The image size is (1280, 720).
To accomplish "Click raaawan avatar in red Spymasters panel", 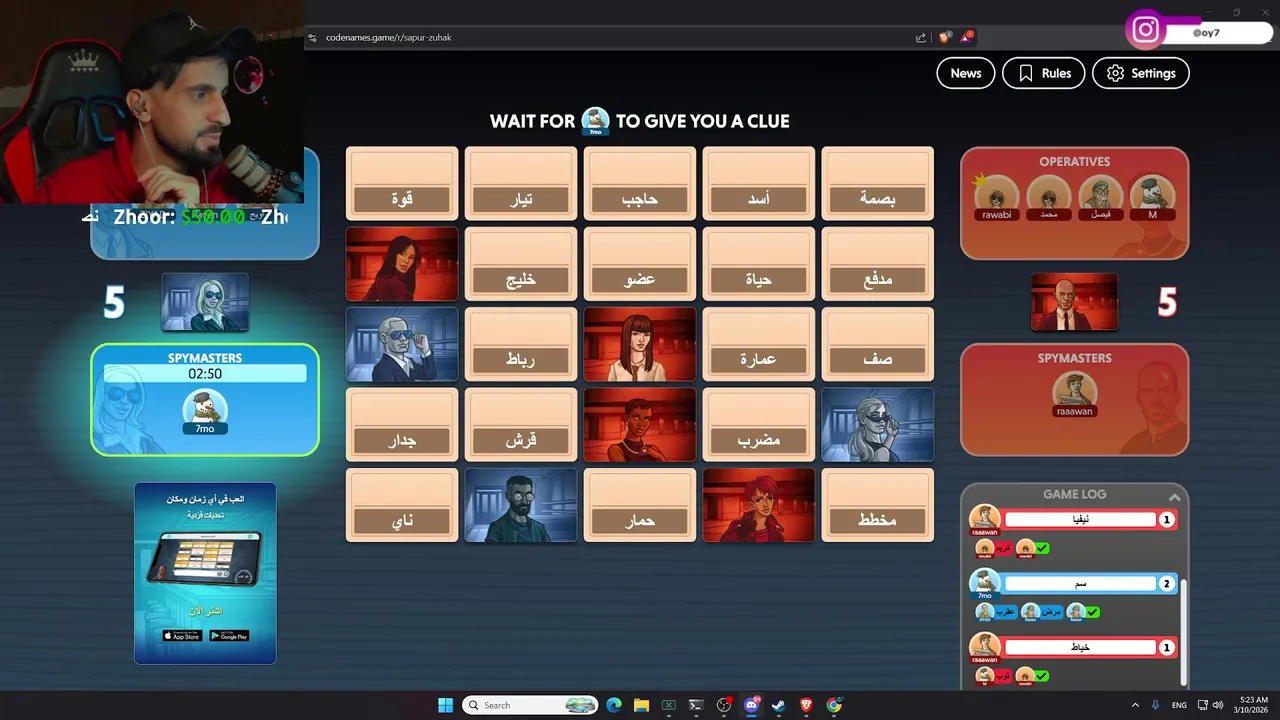I will tap(1075, 394).
